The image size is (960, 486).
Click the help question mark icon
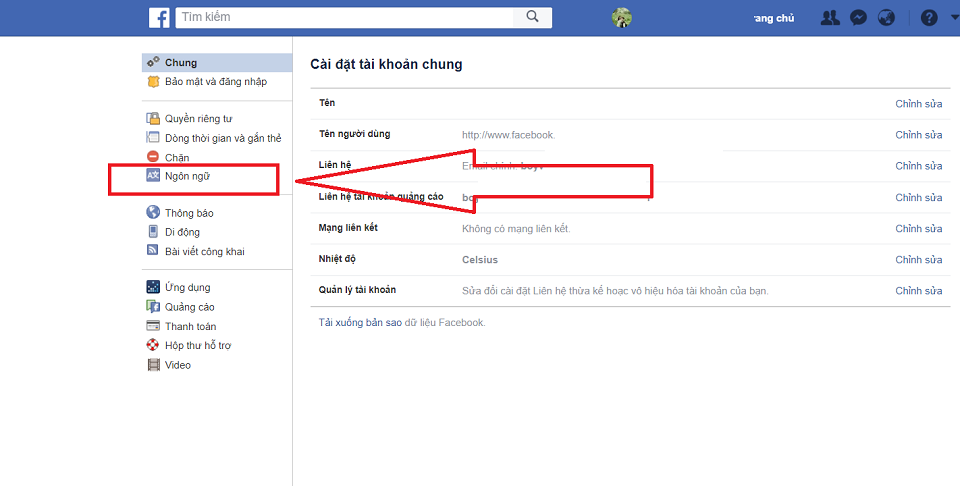coord(929,18)
